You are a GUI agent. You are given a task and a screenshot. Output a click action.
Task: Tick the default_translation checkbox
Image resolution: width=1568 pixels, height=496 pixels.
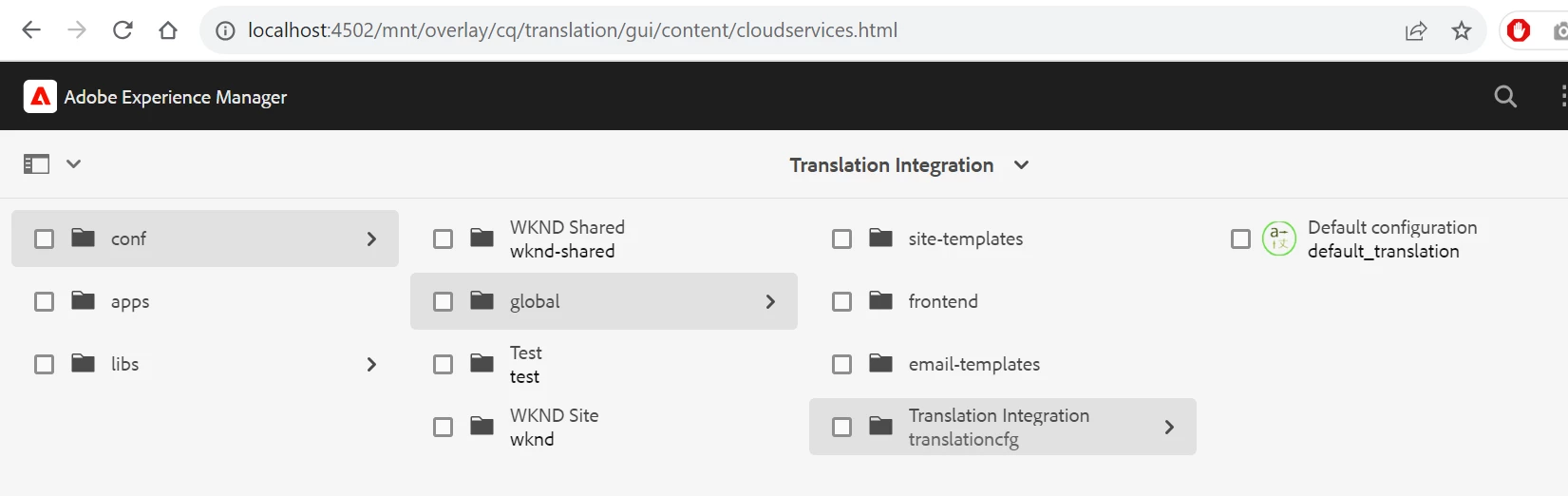[x=1240, y=238]
